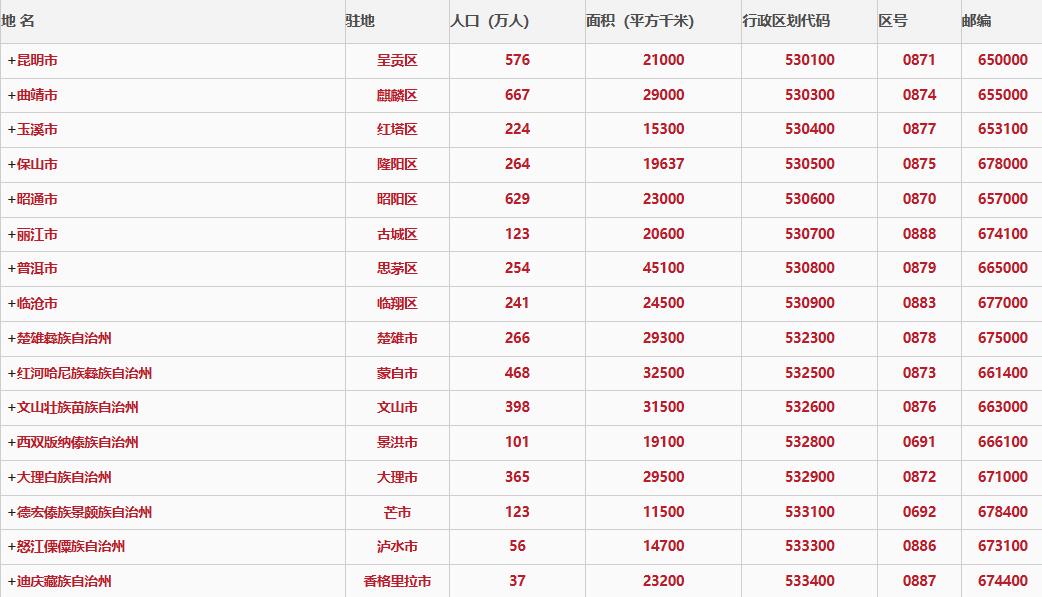
Task: Click the 香格里拉市 seat link
Action: (x=397, y=581)
